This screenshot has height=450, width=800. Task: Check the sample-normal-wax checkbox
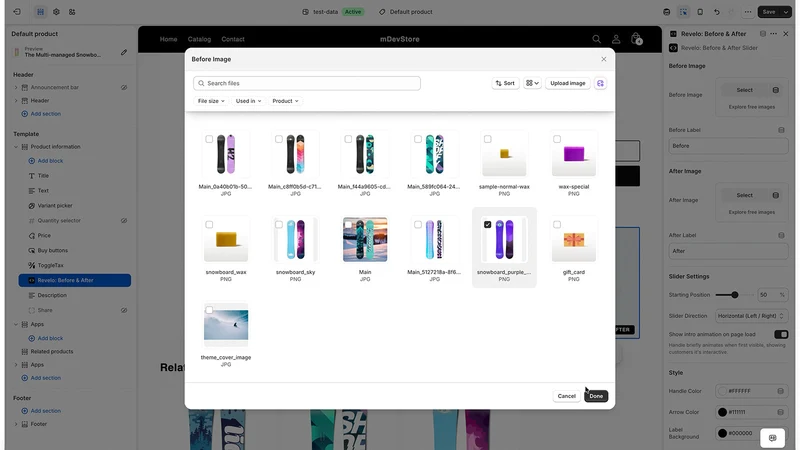coord(487,139)
